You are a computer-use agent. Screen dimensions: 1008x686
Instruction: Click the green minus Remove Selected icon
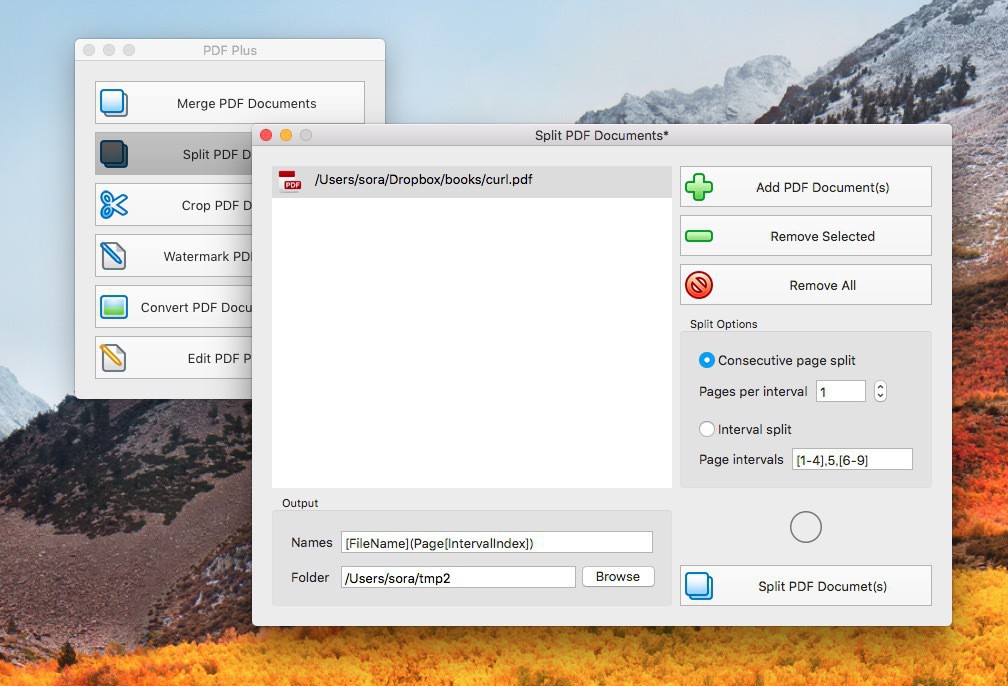(x=699, y=237)
